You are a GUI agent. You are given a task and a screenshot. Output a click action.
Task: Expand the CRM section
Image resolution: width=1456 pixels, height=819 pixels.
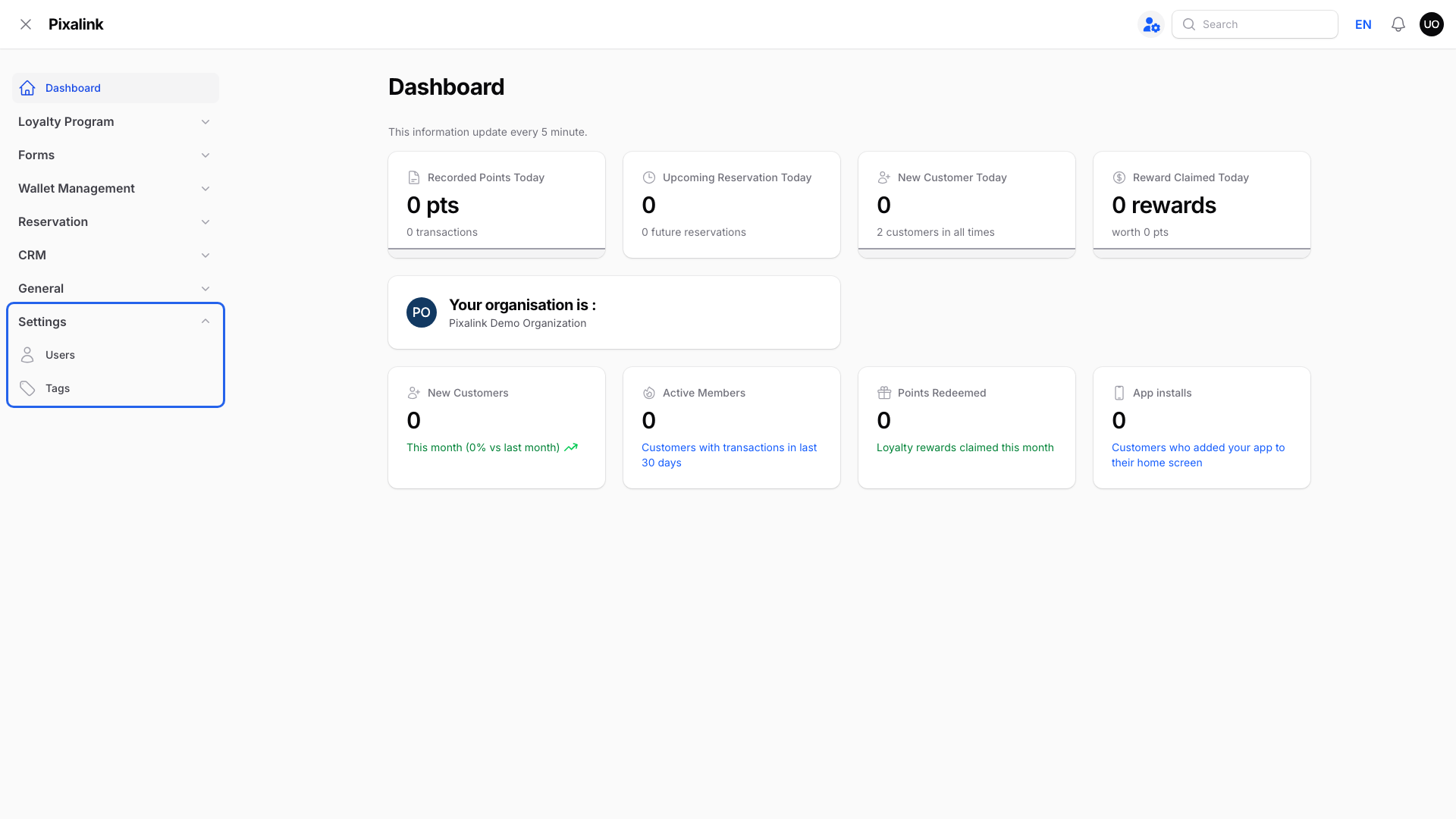115,255
